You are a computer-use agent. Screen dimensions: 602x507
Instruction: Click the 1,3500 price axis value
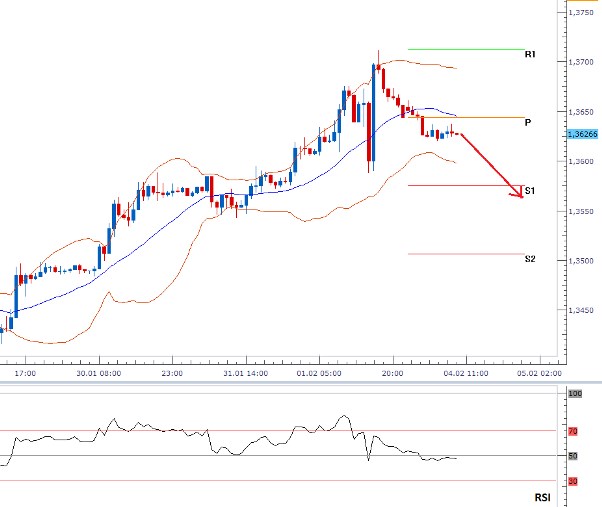(581, 261)
